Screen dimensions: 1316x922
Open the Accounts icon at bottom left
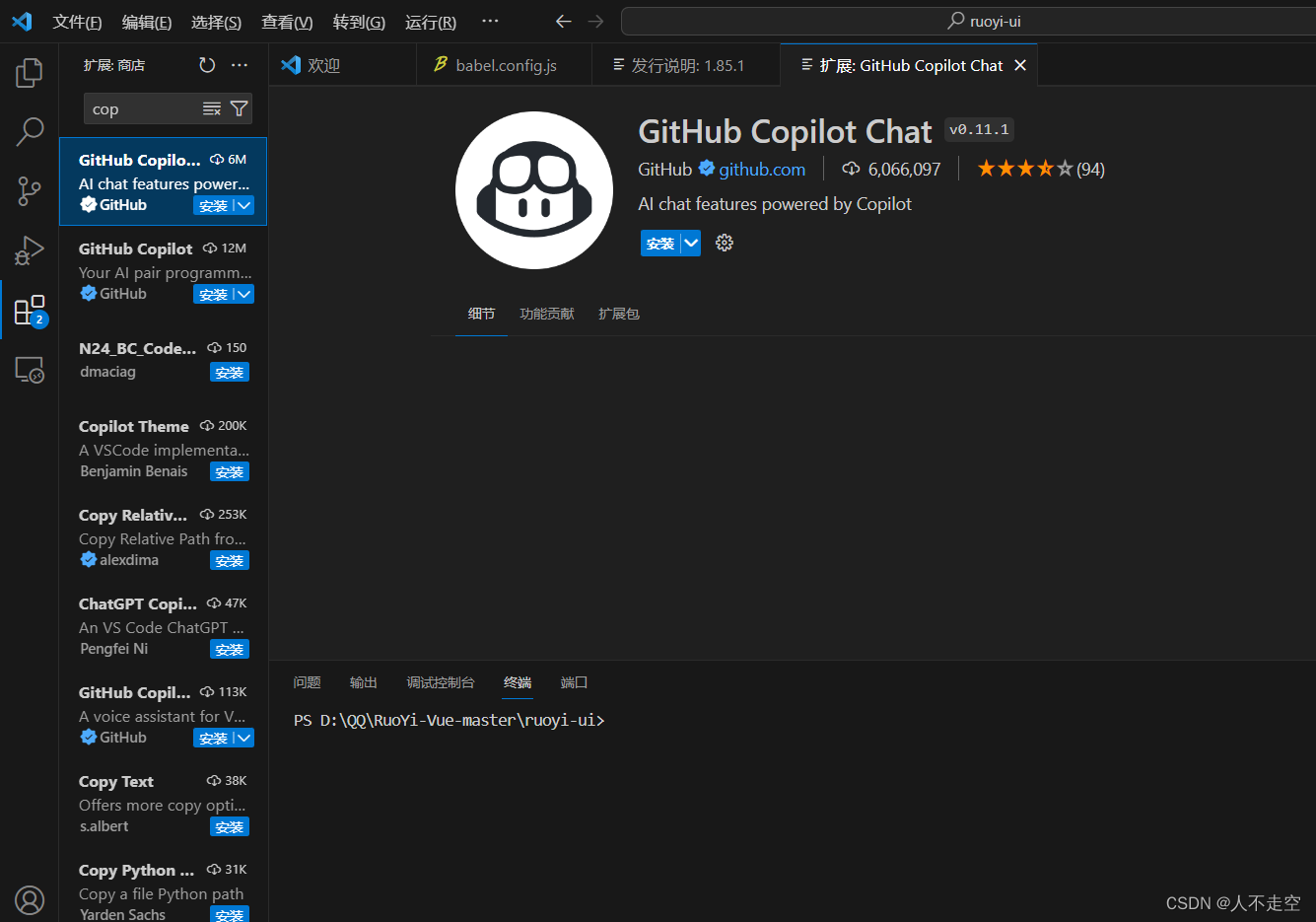[x=29, y=899]
